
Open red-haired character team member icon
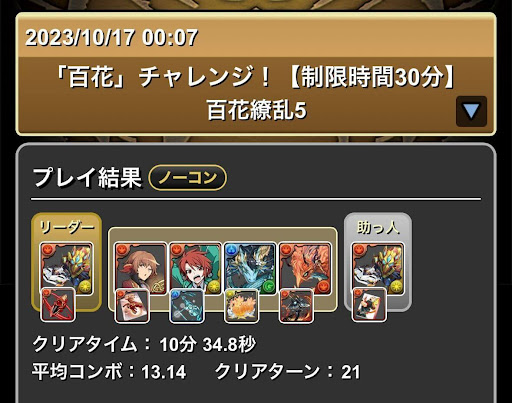click(x=195, y=269)
